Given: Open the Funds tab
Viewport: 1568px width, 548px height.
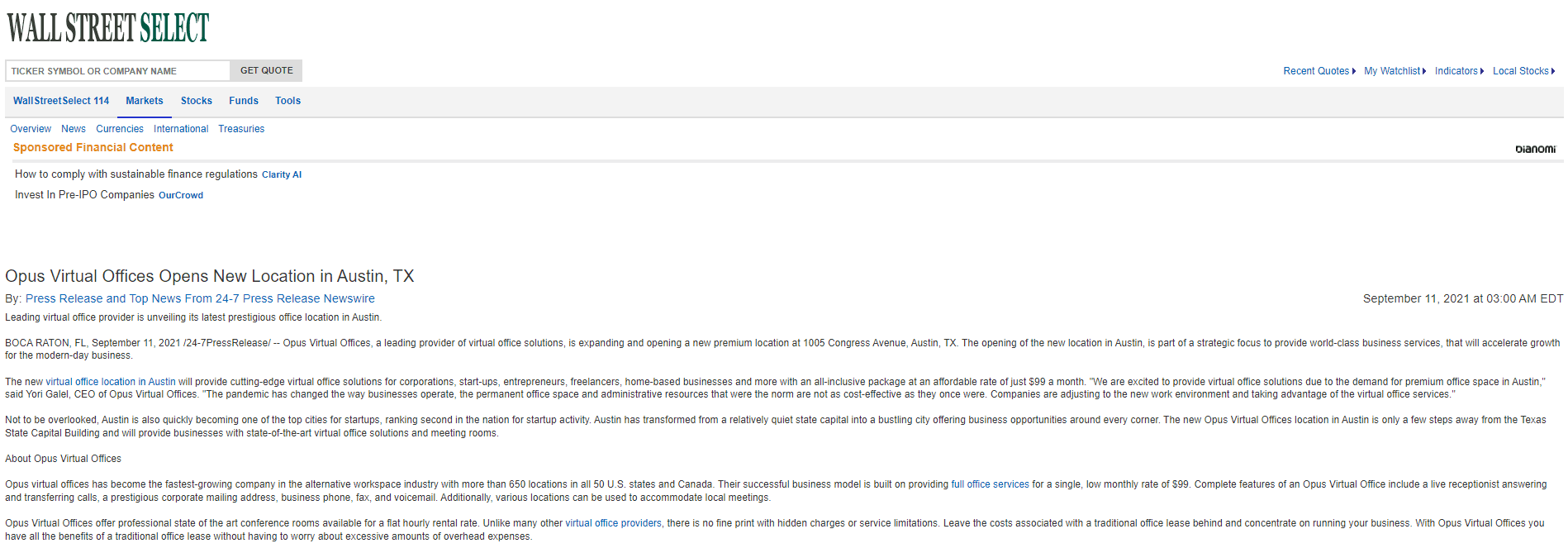Looking at the screenshot, I should (244, 101).
